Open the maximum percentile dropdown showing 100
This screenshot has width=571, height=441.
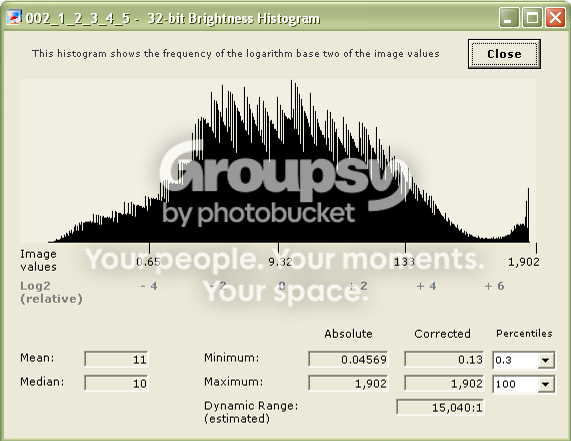[545, 384]
